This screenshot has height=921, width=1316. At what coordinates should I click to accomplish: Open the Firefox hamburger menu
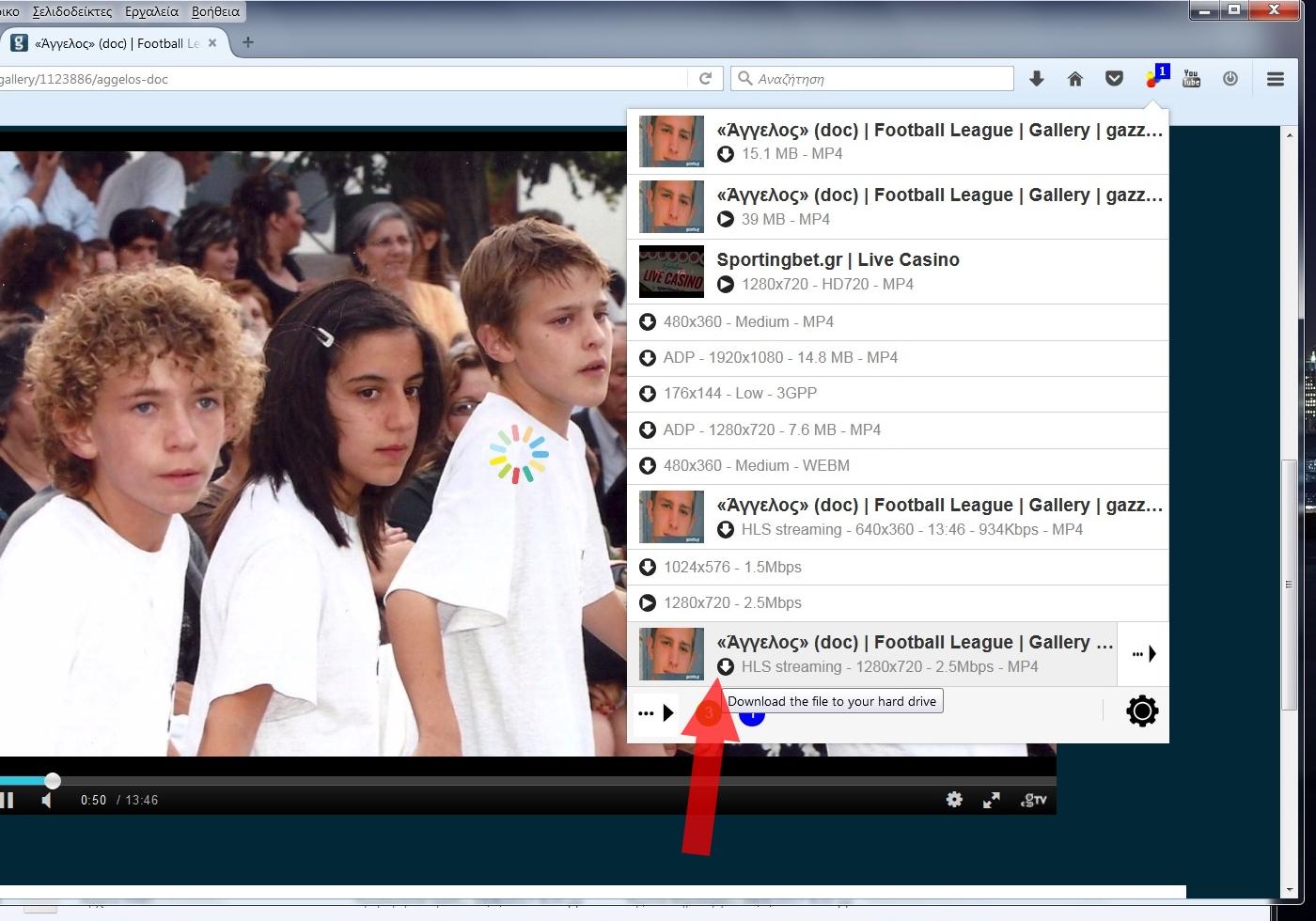(1275, 79)
